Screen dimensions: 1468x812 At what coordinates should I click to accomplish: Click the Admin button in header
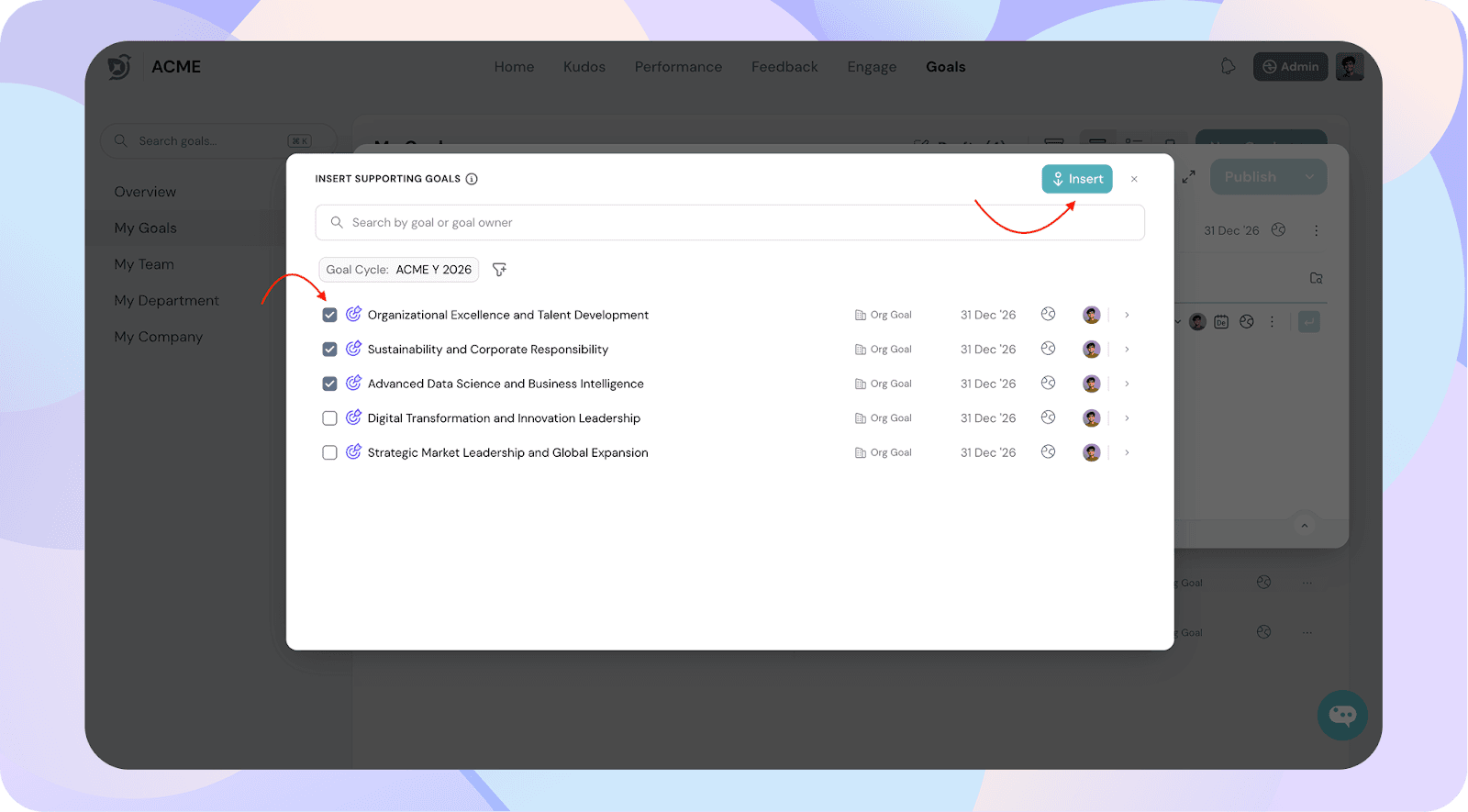click(x=1290, y=67)
